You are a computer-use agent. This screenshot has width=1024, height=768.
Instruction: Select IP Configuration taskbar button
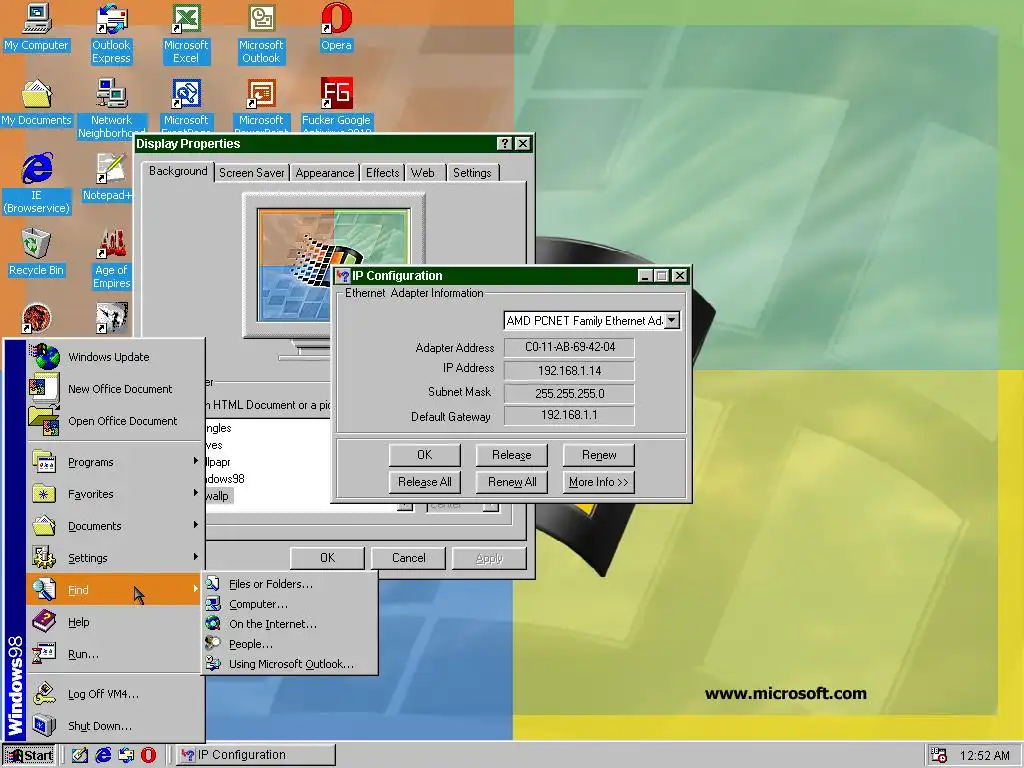point(255,755)
